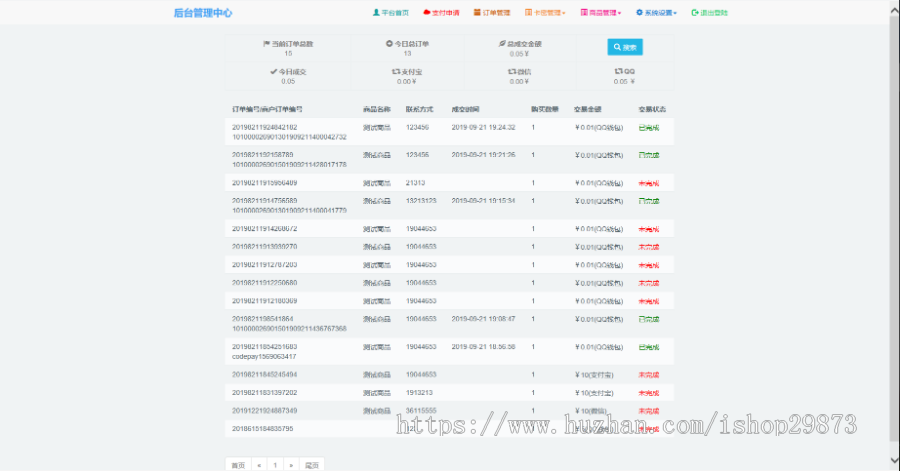Screen dimensions: 900x471
Task: Open the 支付申请 nav item
Action: (x=441, y=13)
